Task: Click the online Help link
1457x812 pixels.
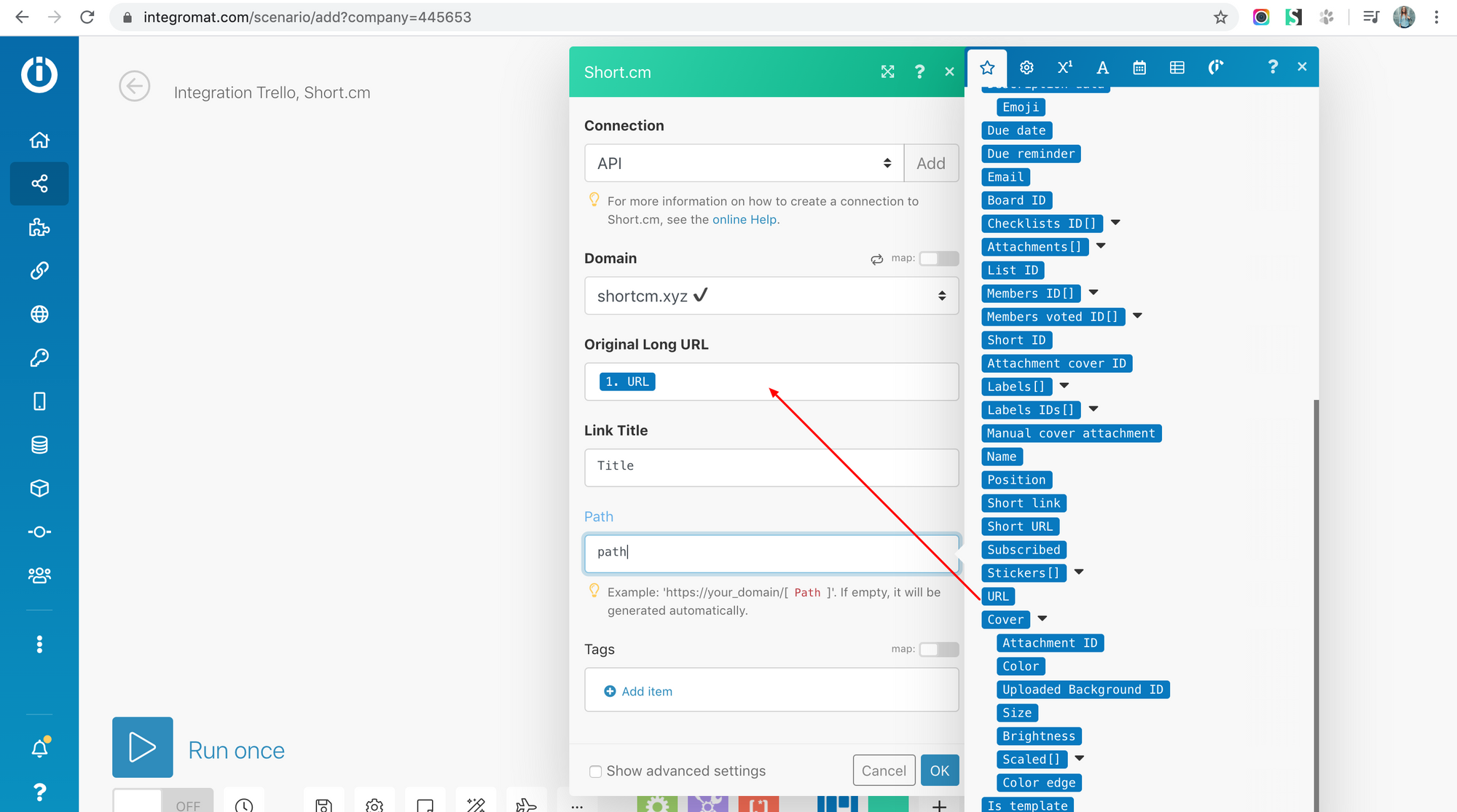Action: click(x=744, y=220)
